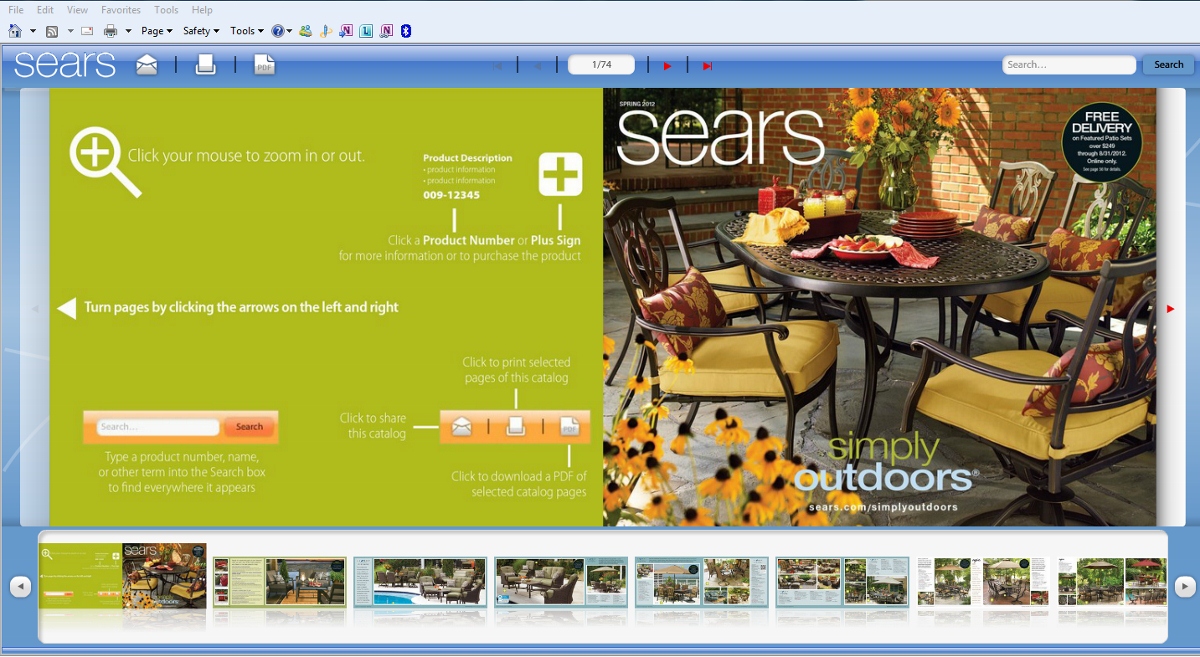Share catalog via envelope icon in header
The width and height of the screenshot is (1200, 657).
pyautogui.click(x=147, y=65)
